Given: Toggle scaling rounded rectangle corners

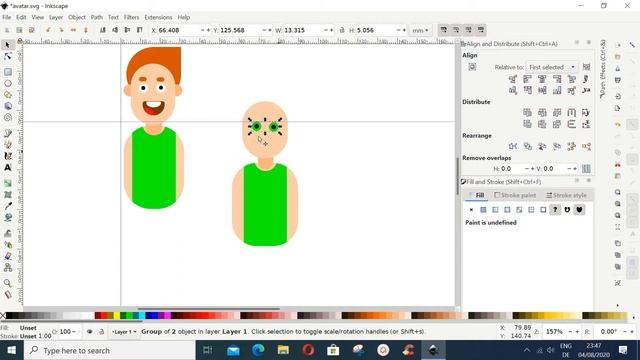Looking at the screenshot, I should click(456, 30).
